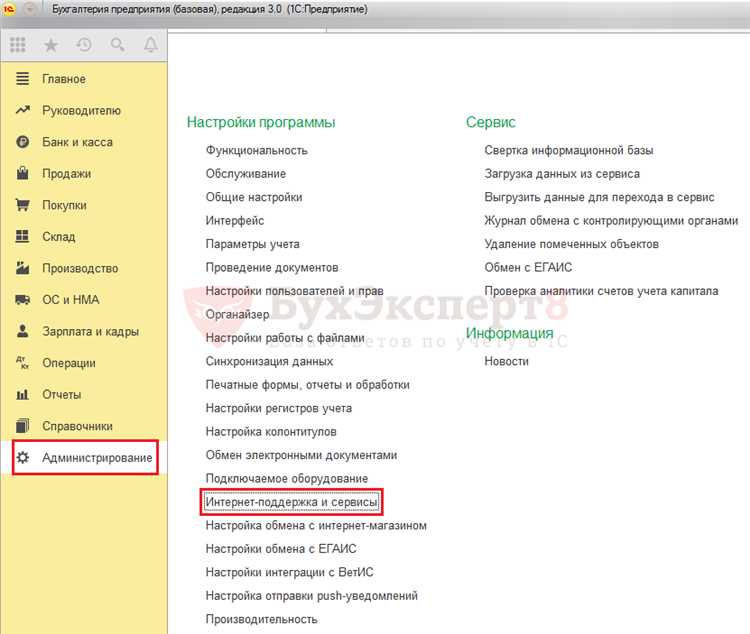This screenshot has width=750, height=634.
Task: Click the Банк и касса ruble icon
Action: point(22,142)
